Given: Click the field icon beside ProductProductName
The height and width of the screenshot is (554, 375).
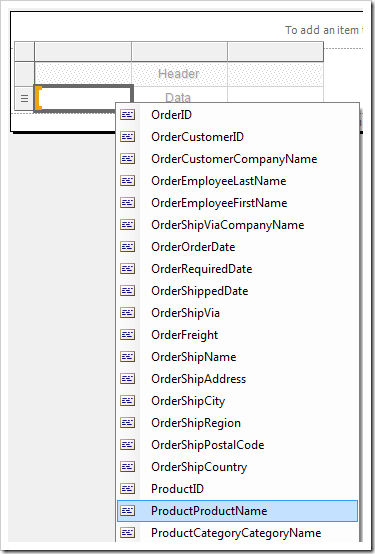Looking at the screenshot, I should click(128, 510).
